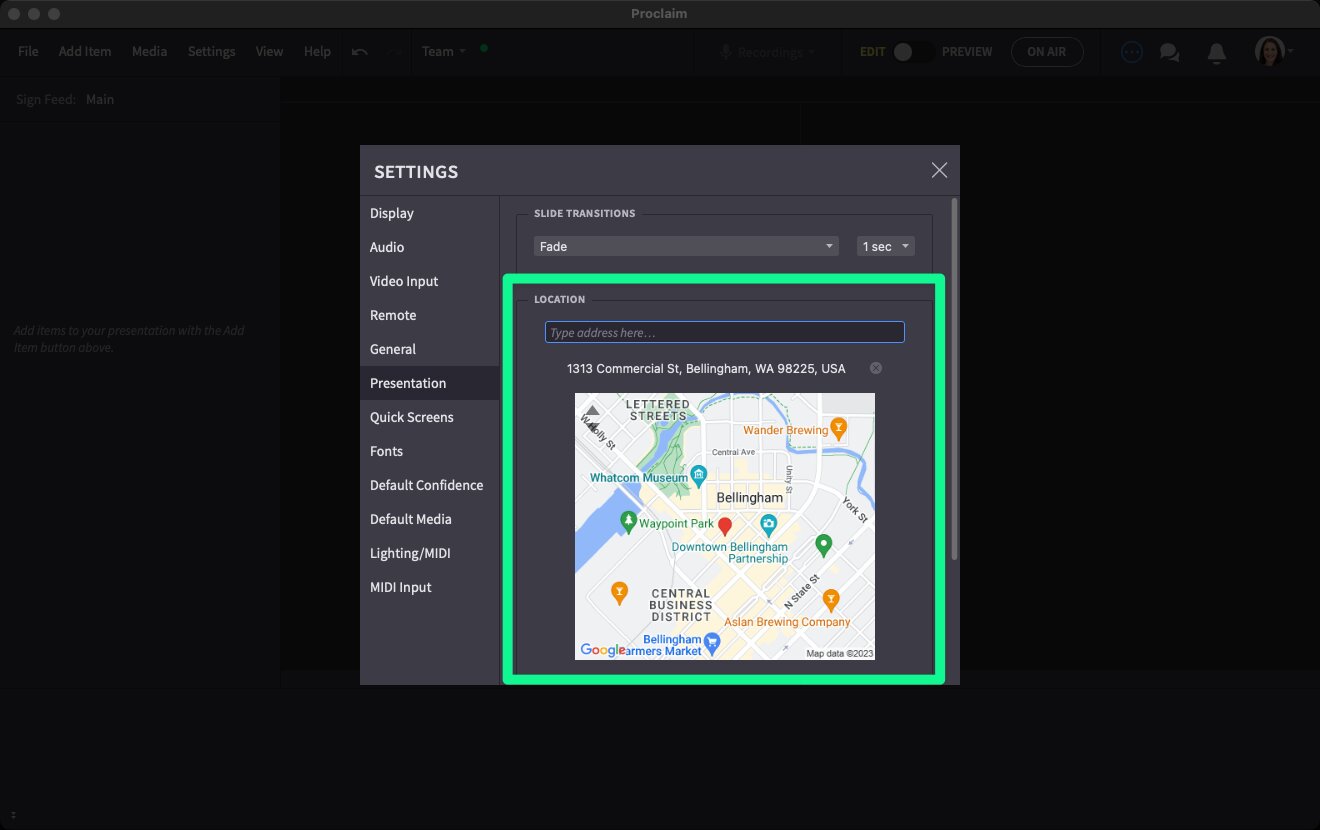Click the orange bar marker near Central Business District
The height and width of the screenshot is (830, 1320).
pyautogui.click(x=620, y=592)
